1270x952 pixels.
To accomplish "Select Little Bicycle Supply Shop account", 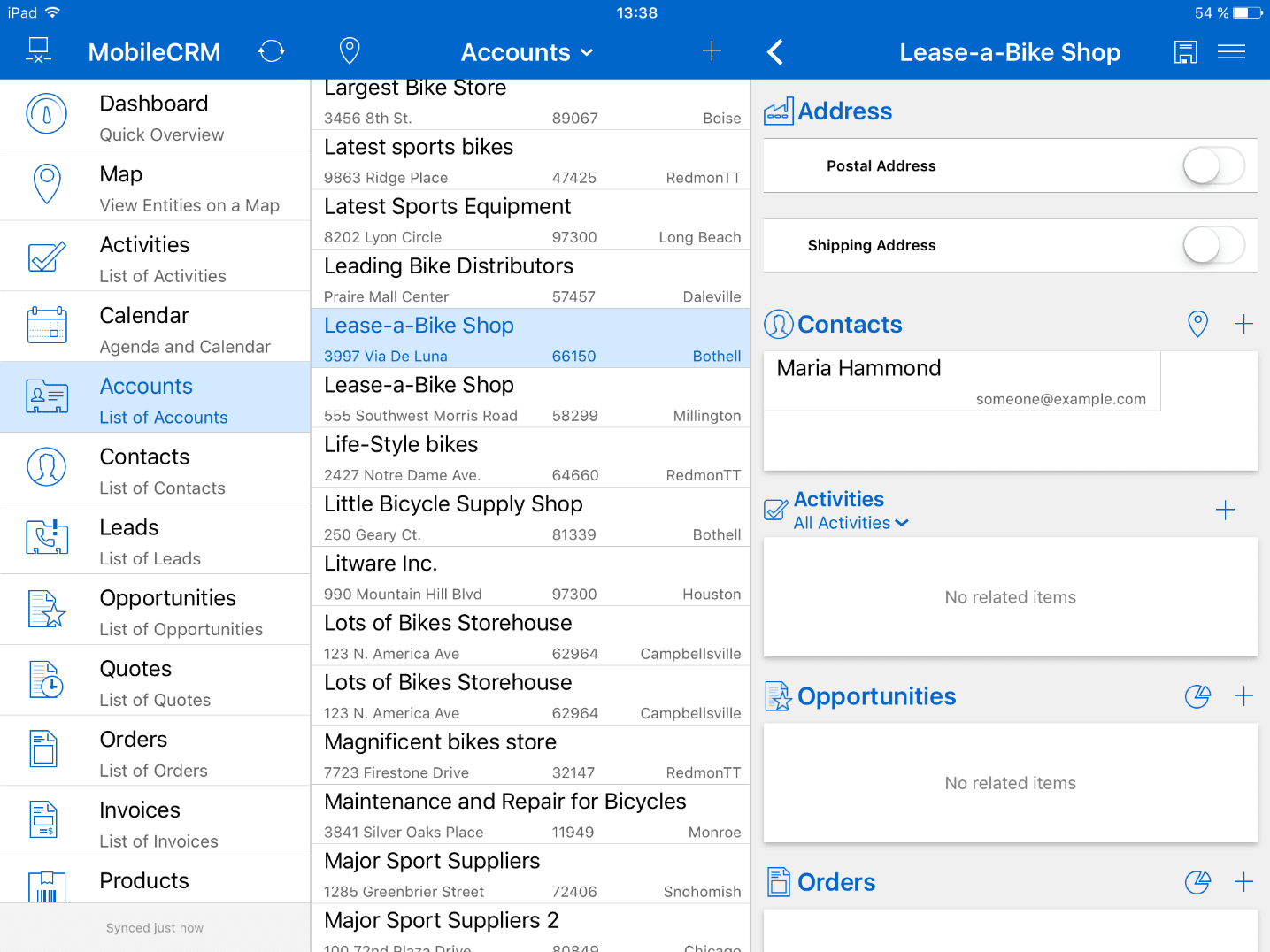I will pyautogui.click(x=531, y=517).
